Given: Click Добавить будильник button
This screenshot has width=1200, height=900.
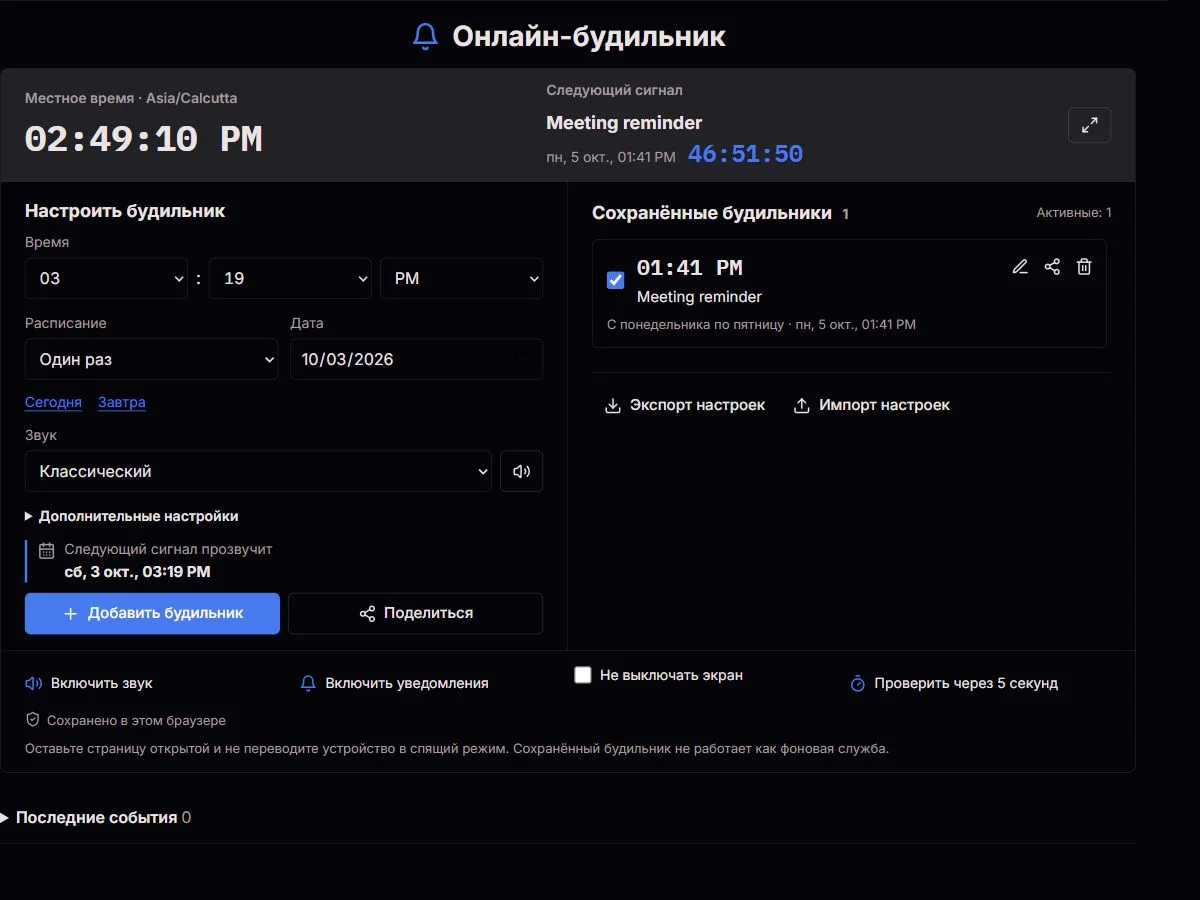Looking at the screenshot, I should [152, 613].
